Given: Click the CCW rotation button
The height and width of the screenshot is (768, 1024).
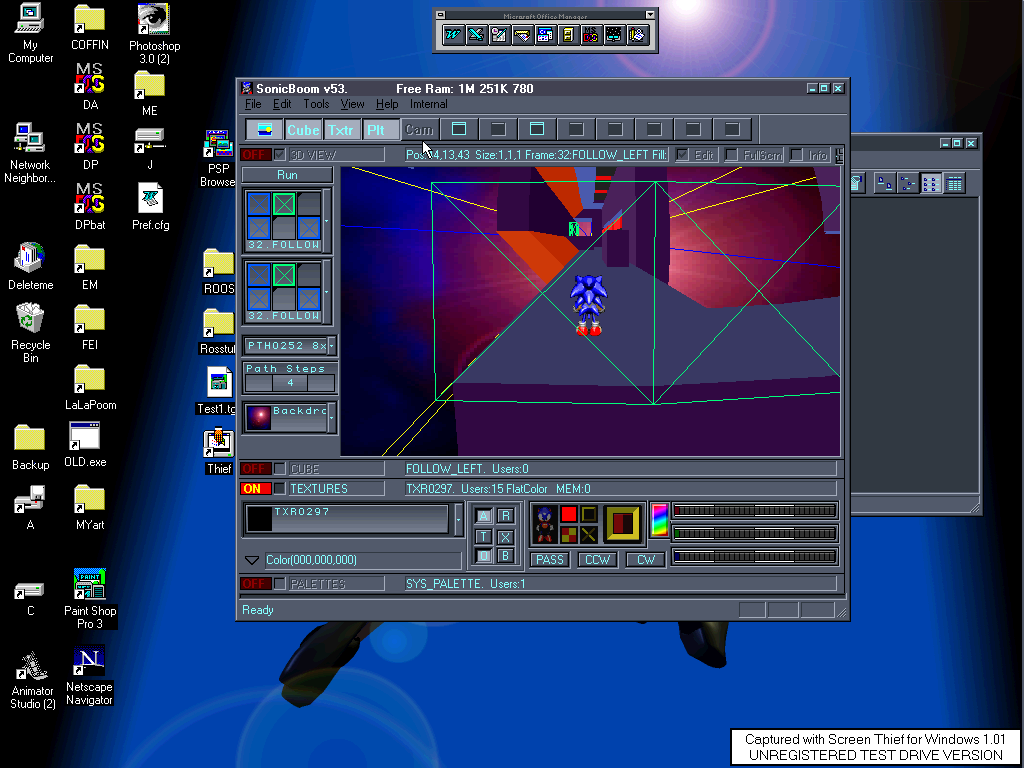Looking at the screenshot, I should click(598, 560).
